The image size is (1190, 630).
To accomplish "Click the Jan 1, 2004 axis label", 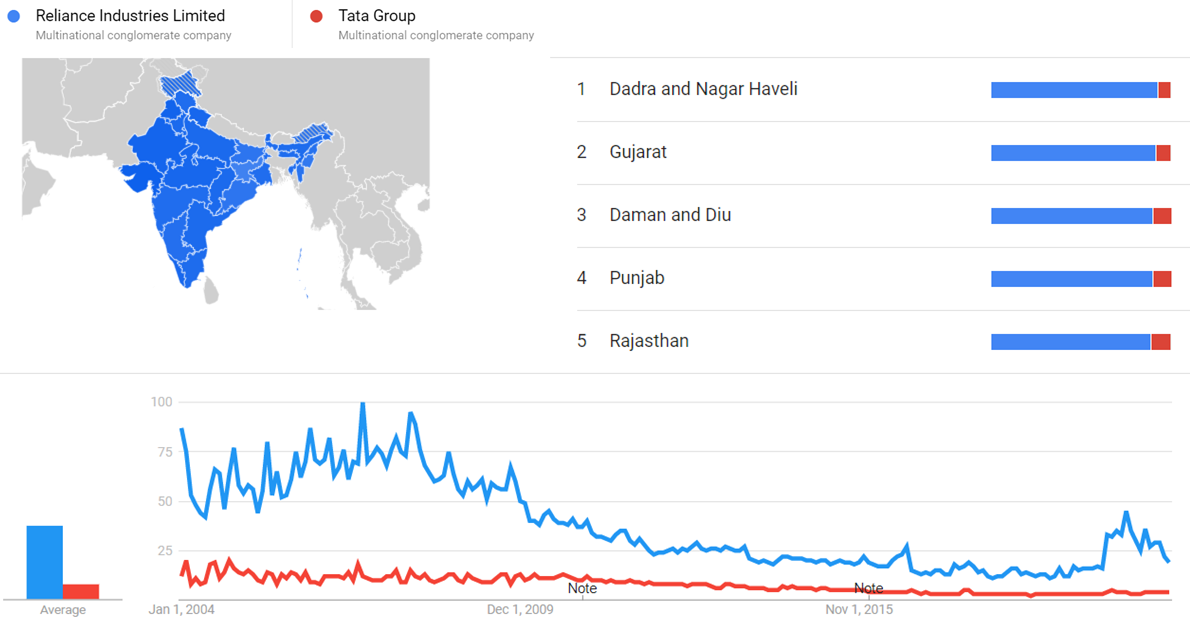I will tap(181, 610).
